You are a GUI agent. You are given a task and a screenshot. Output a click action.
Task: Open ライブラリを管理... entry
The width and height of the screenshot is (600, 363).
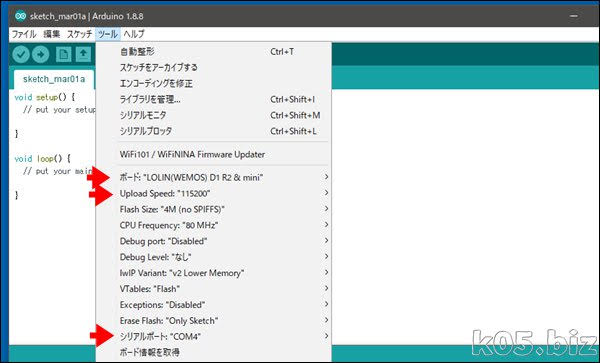tap(214, 99)
